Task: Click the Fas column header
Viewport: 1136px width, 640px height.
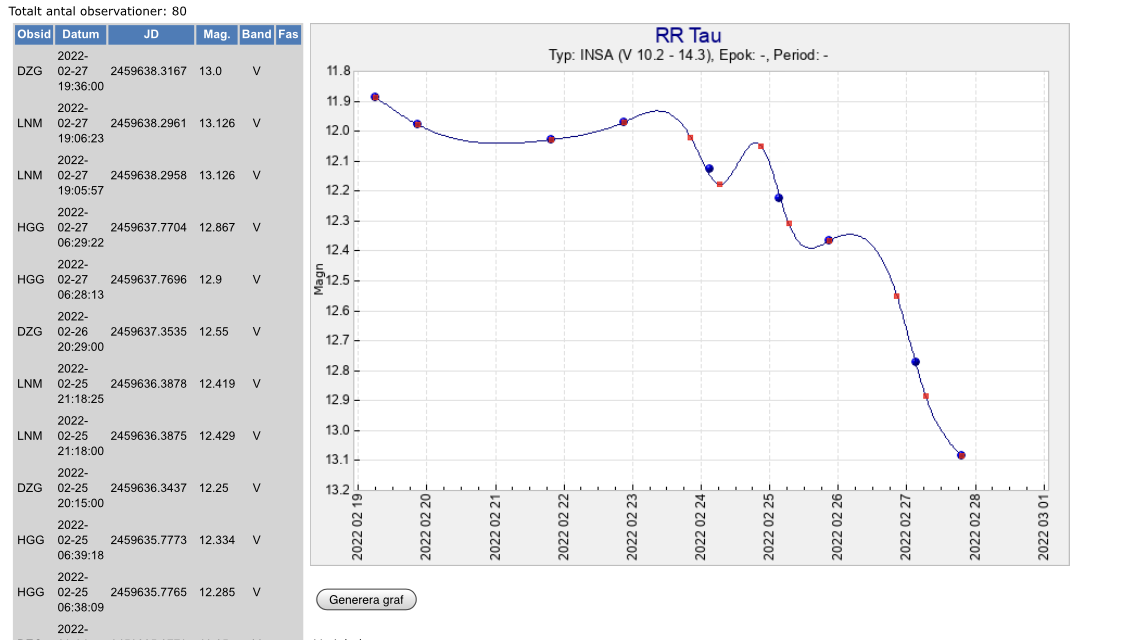Action: pos(288,34)
